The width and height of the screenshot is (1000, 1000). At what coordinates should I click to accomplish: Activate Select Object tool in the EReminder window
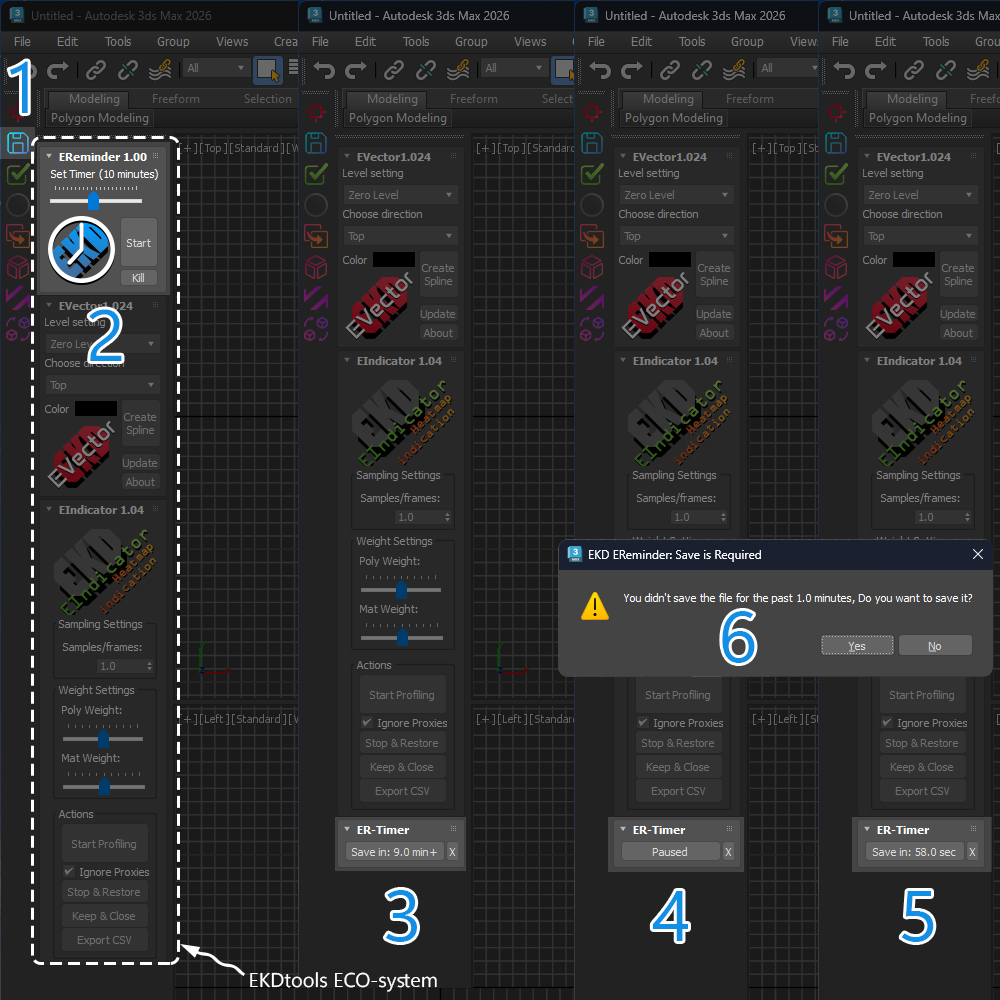point(268,70)
